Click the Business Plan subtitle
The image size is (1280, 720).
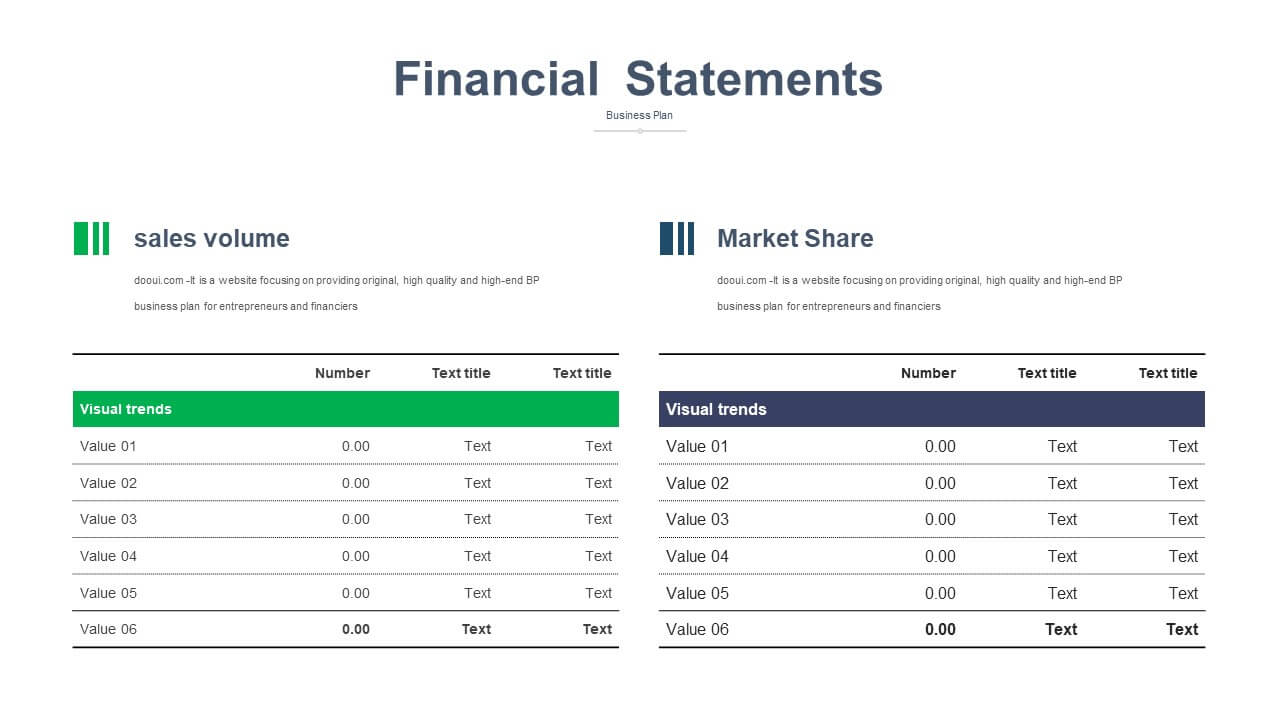pos(639,115)
